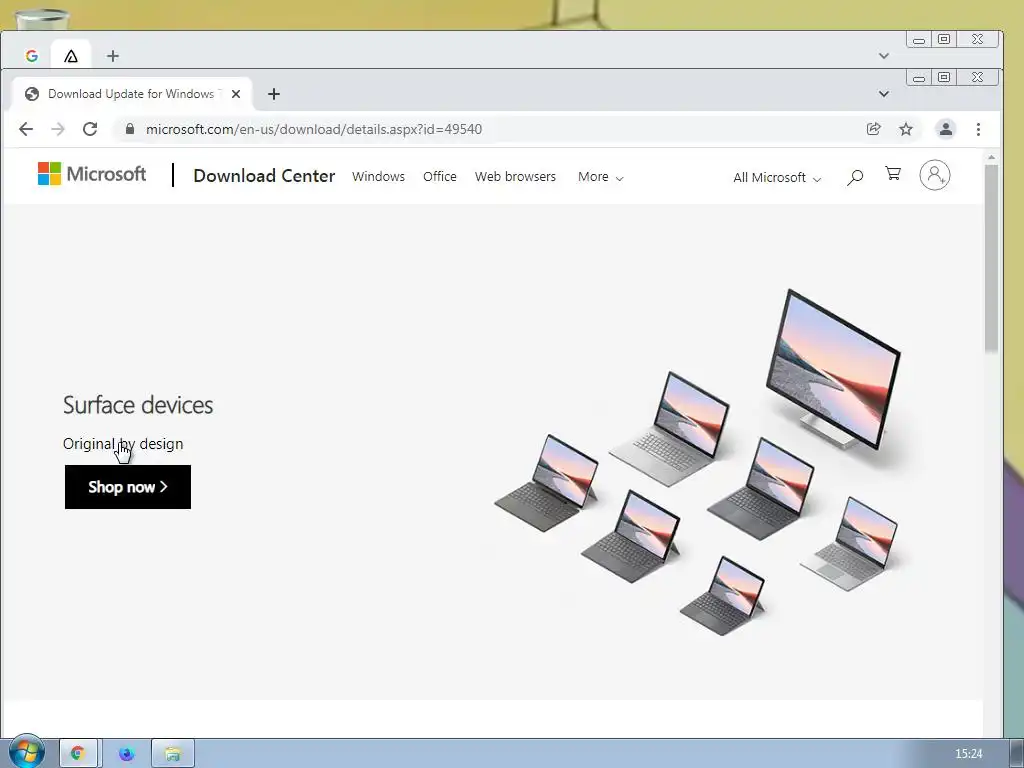This screenshot has width=1024, height=768.
Task: Open file explorer from the taskbar
Action: pos(172,753)
